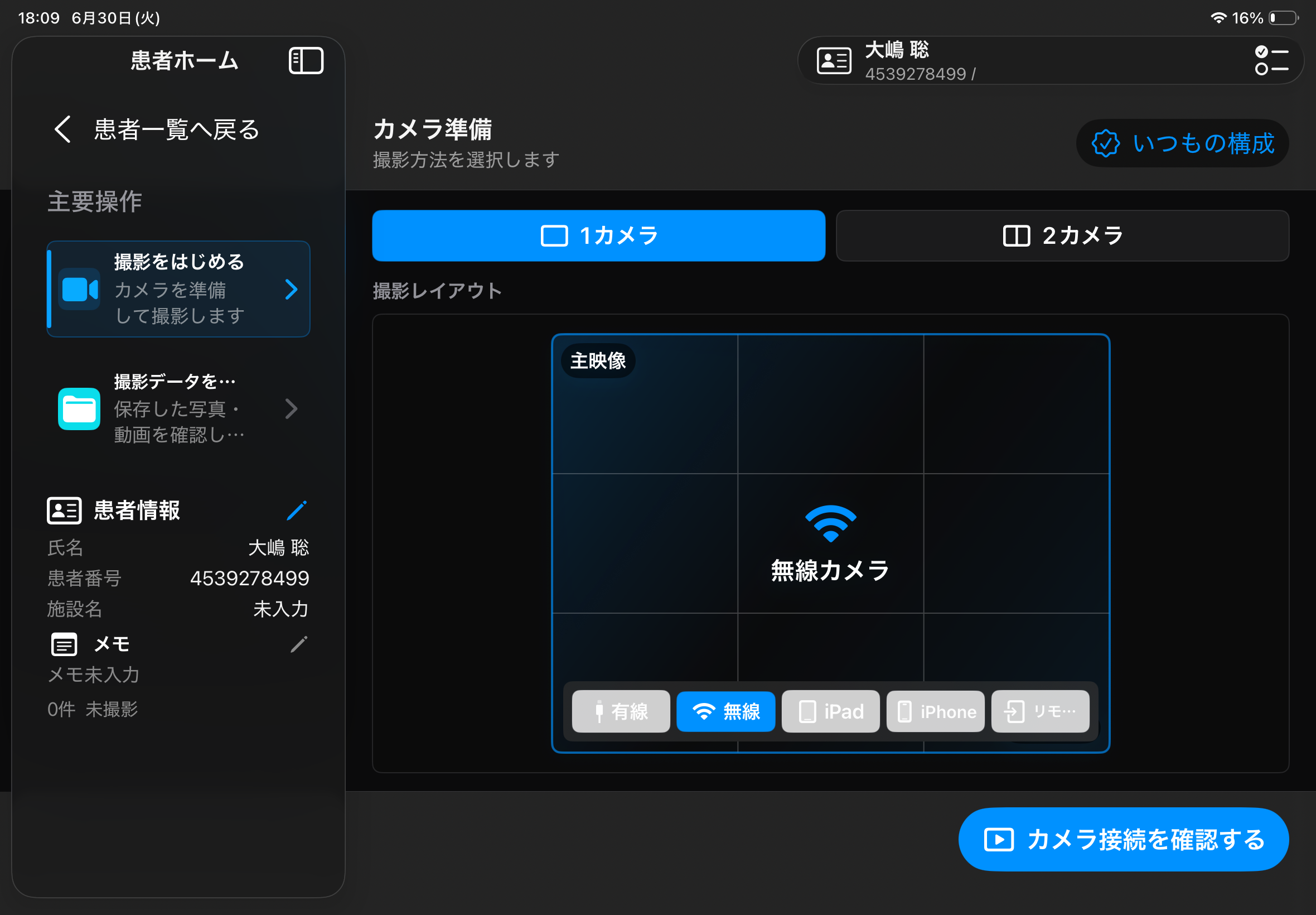Select the 無線 camera source
The width and height of the screenshot is (1316, 915).
726,711
